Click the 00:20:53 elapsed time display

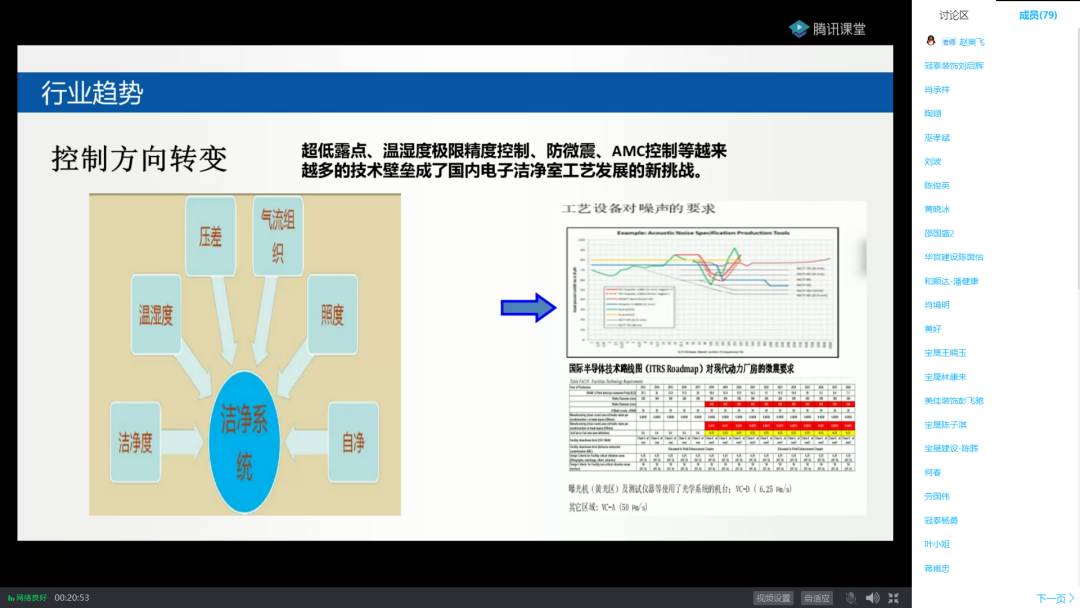pyautogui.click(x=72, y=598)
